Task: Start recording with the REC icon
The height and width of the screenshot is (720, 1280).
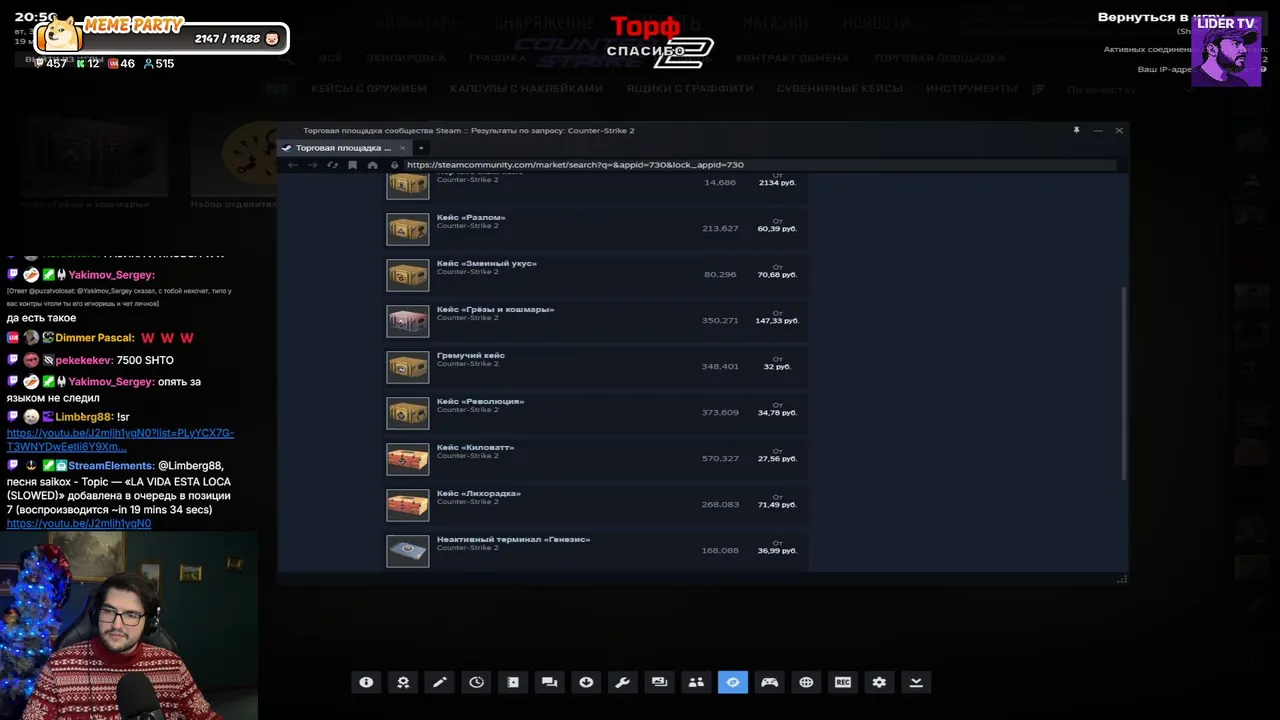Action: (842, 682)
